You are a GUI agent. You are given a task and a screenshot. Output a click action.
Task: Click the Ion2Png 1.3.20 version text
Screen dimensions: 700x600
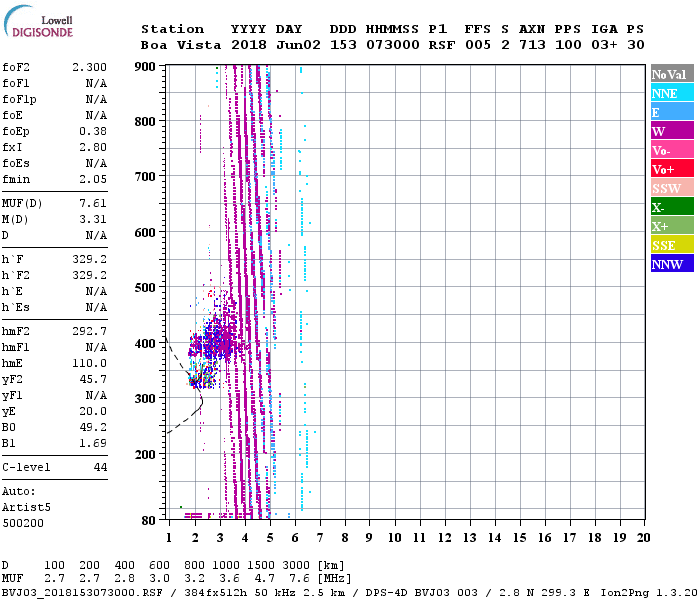click(x=649, y=593)
